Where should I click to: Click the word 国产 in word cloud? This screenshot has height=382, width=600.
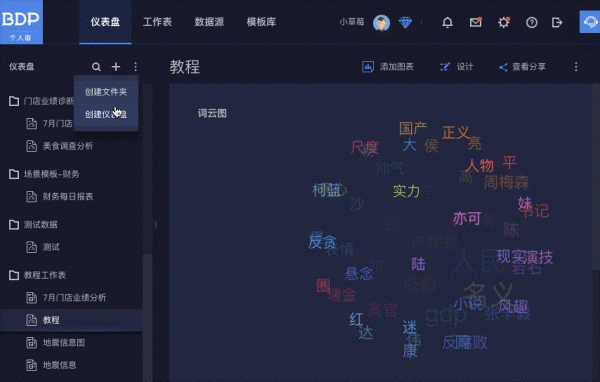(x=413, y=128)
